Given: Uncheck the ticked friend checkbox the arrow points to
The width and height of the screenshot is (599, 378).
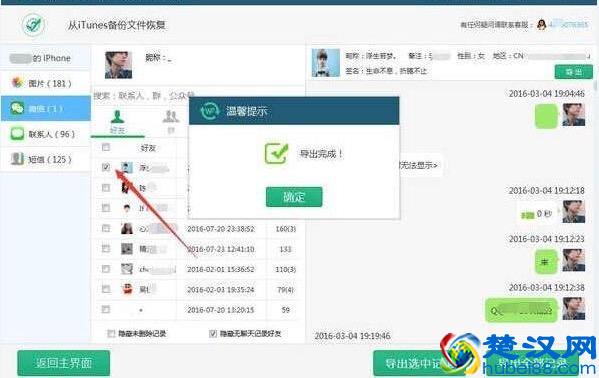Looking at the screenshot, I should pos(106,167).
